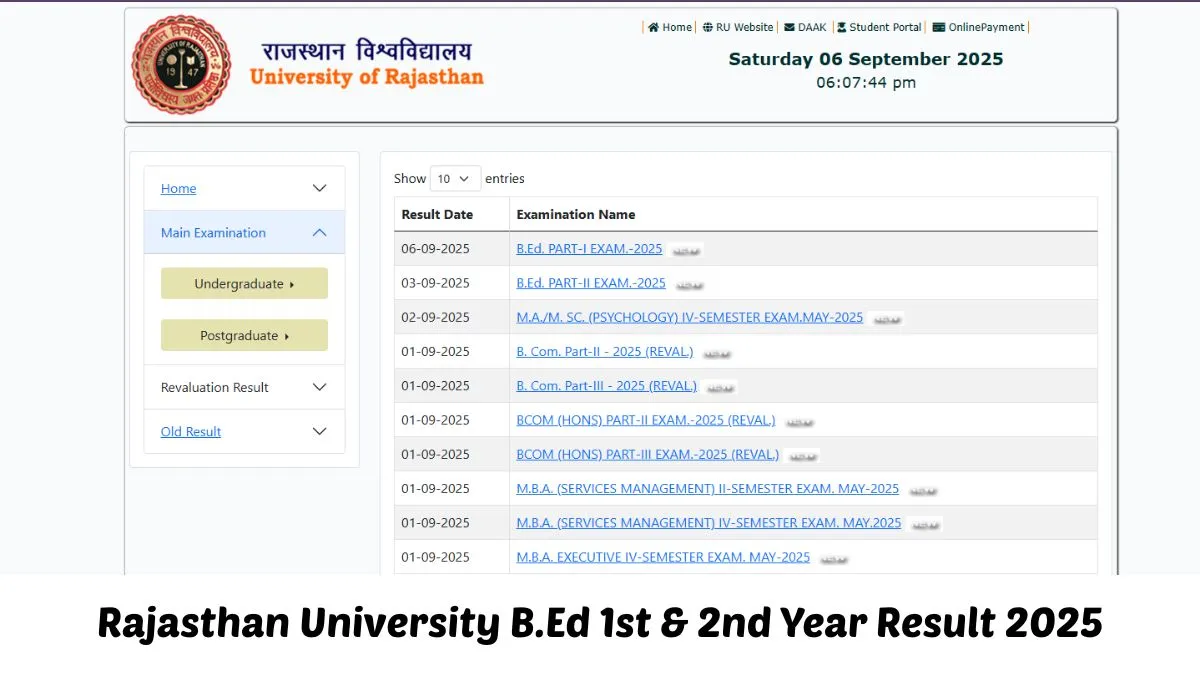Viewport: 1200px width, 675px height.
Task: Open M.B.A. Services Management II-SEMESTER MAY-2025 link
Action: [708, 488]
